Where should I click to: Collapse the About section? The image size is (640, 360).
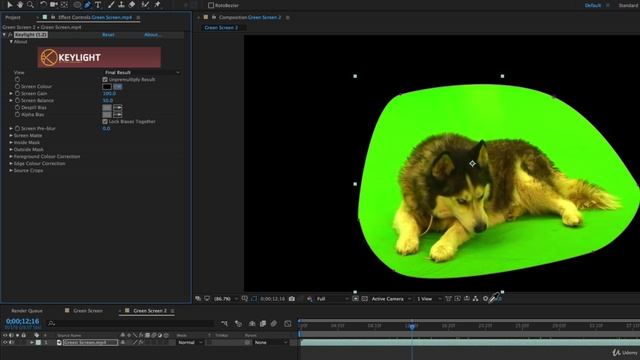(x=11, y=42)
